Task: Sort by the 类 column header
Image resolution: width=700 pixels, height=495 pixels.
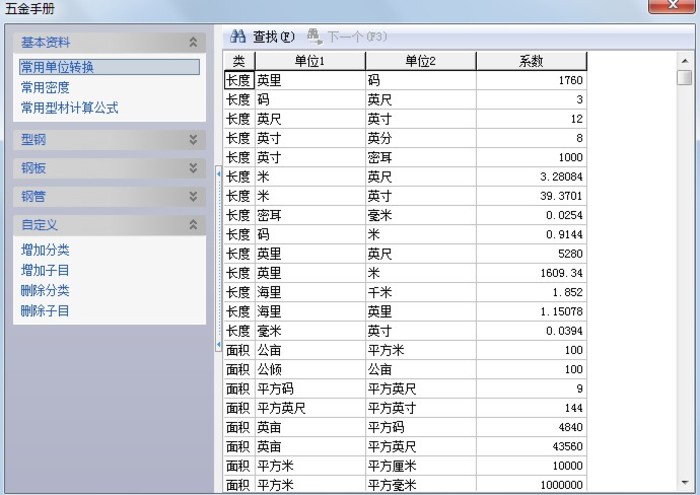Action: pyautogui.click(x=239, y=61)
